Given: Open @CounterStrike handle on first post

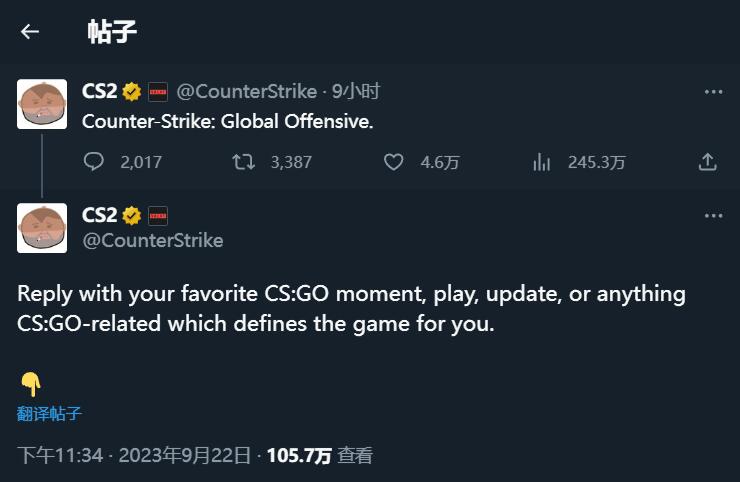Looking at the screenshot, I should point(246,92).
